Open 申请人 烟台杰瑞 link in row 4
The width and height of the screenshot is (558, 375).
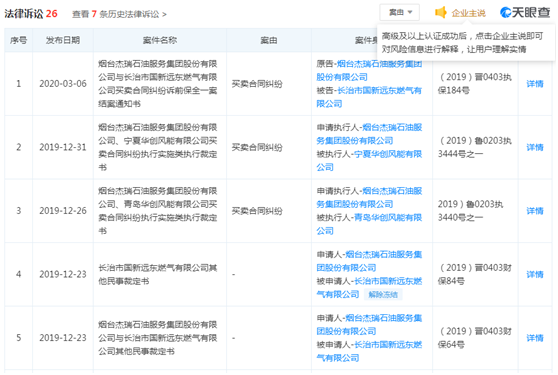click(369, 261)
